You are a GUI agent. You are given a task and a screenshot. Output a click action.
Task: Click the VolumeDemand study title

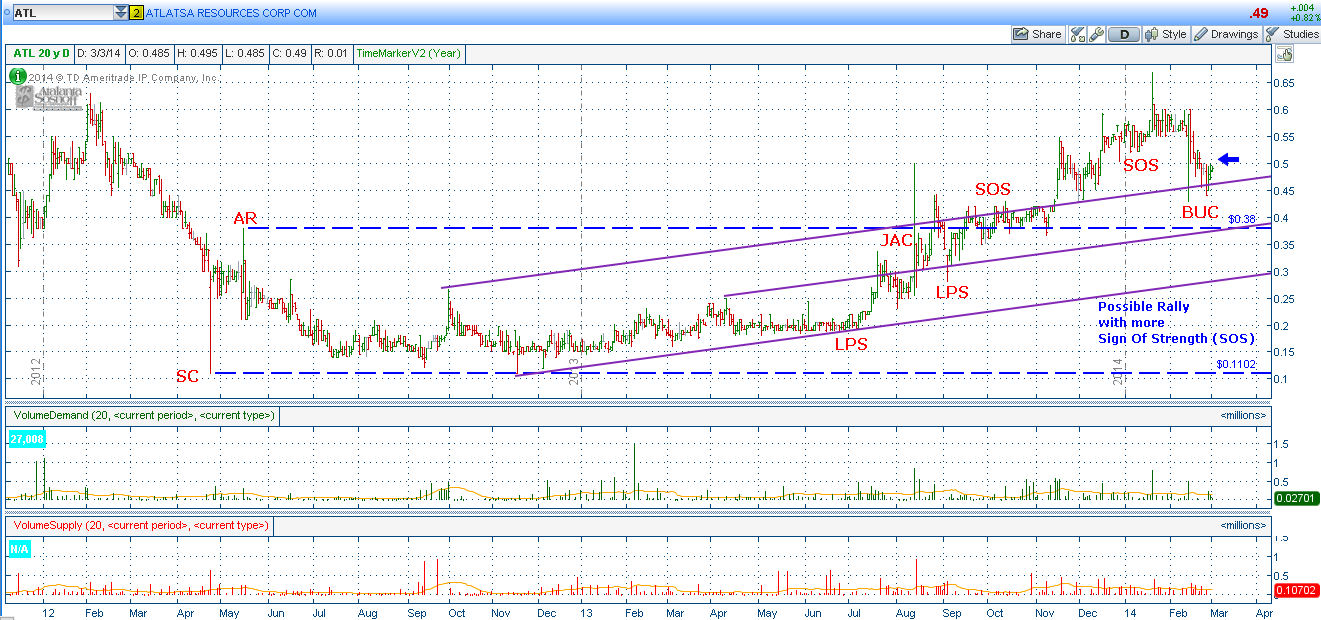[142, 415]
